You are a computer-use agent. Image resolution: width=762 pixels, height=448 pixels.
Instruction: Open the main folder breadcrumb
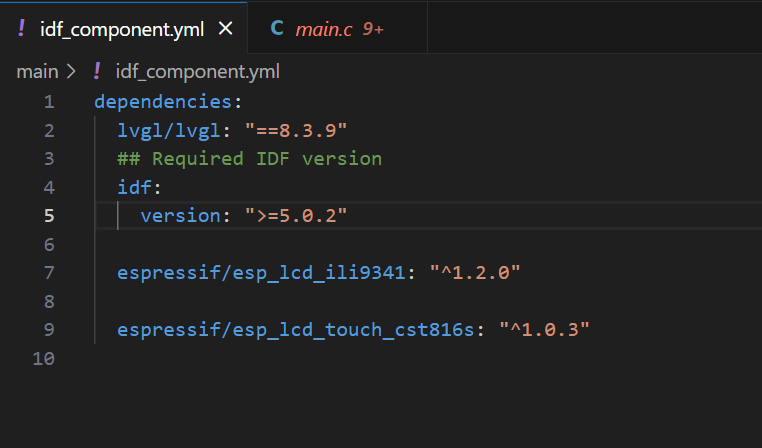37,71
